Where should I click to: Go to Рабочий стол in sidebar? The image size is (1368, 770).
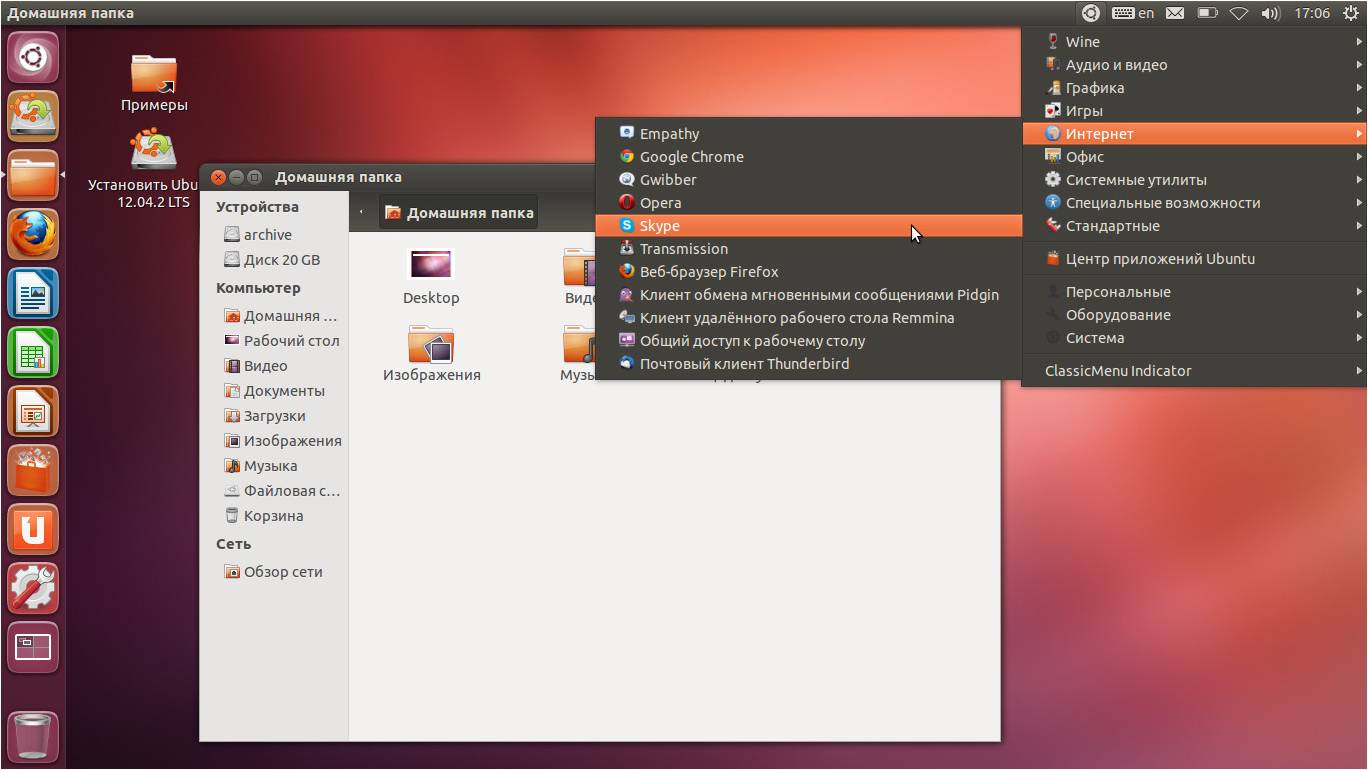pos(274,341)
